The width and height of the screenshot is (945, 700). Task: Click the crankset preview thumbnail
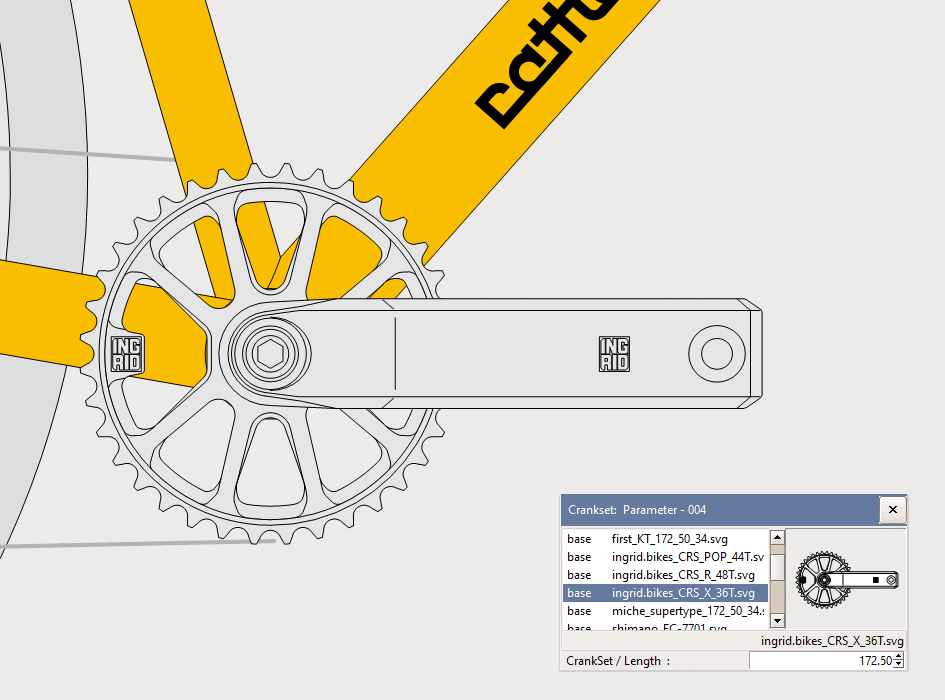[x=847, y=579]
